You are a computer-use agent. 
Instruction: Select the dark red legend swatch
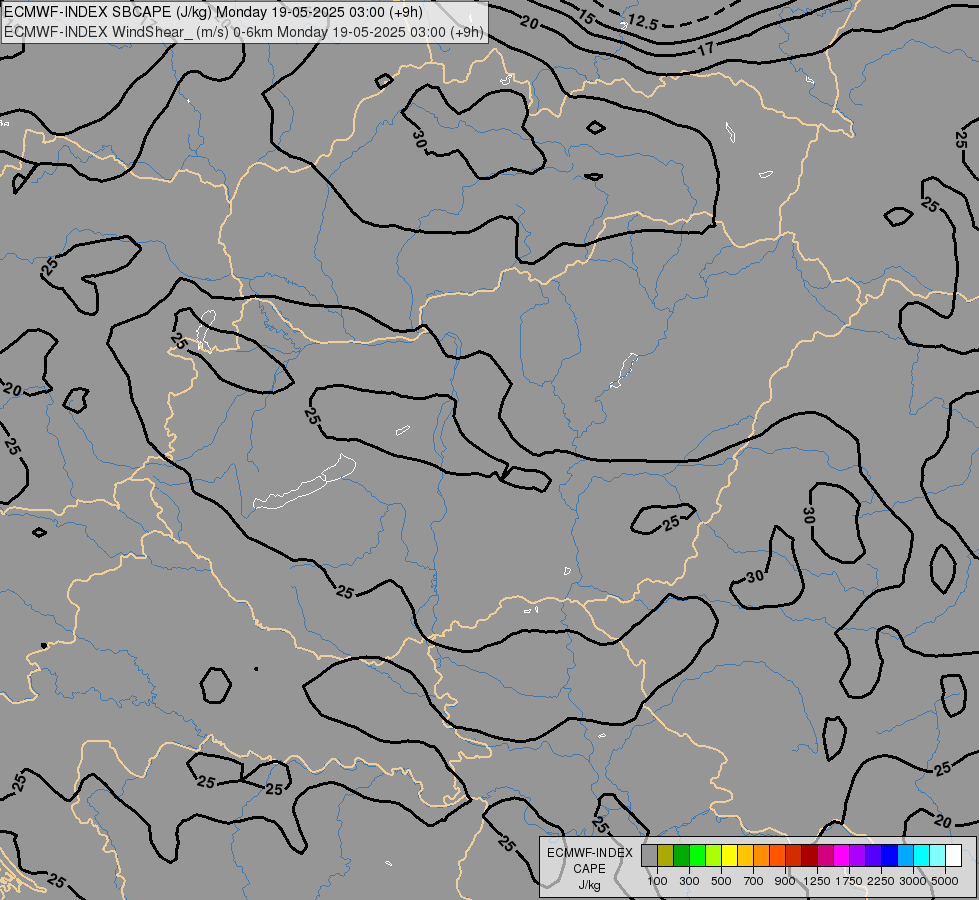point(810,855)
